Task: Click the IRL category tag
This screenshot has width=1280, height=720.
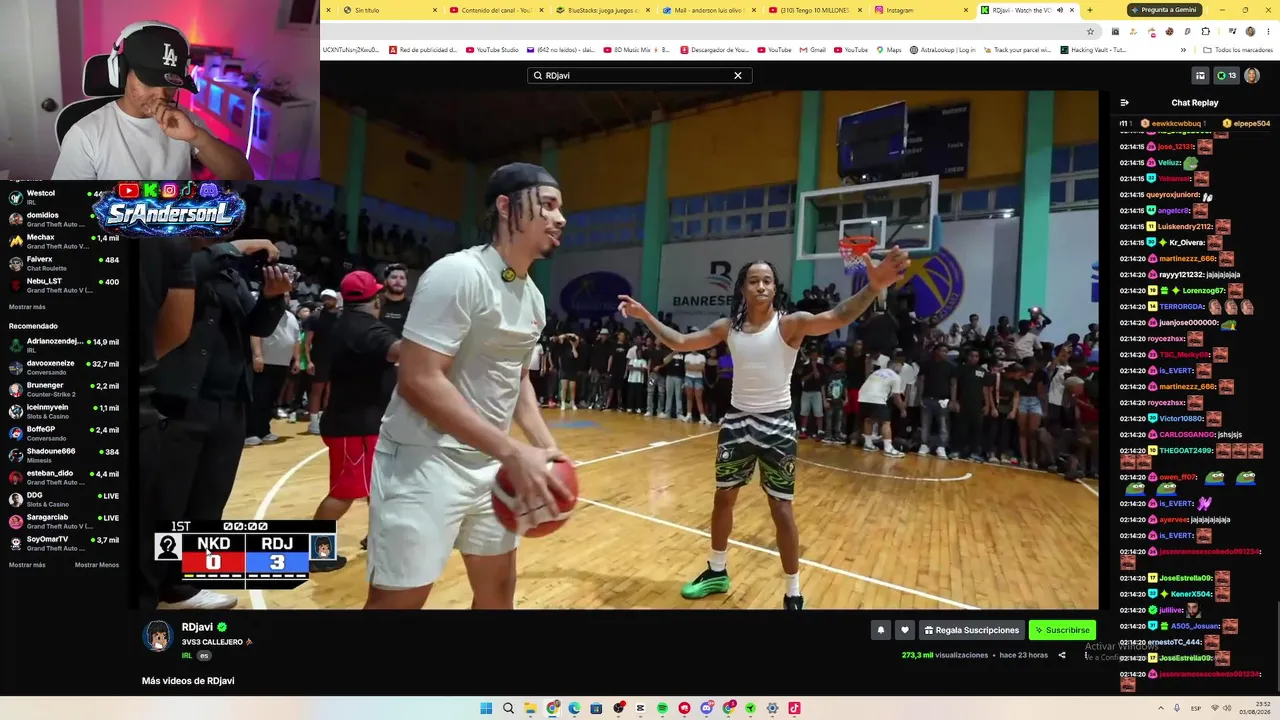Action: click(x=187, y=656)
